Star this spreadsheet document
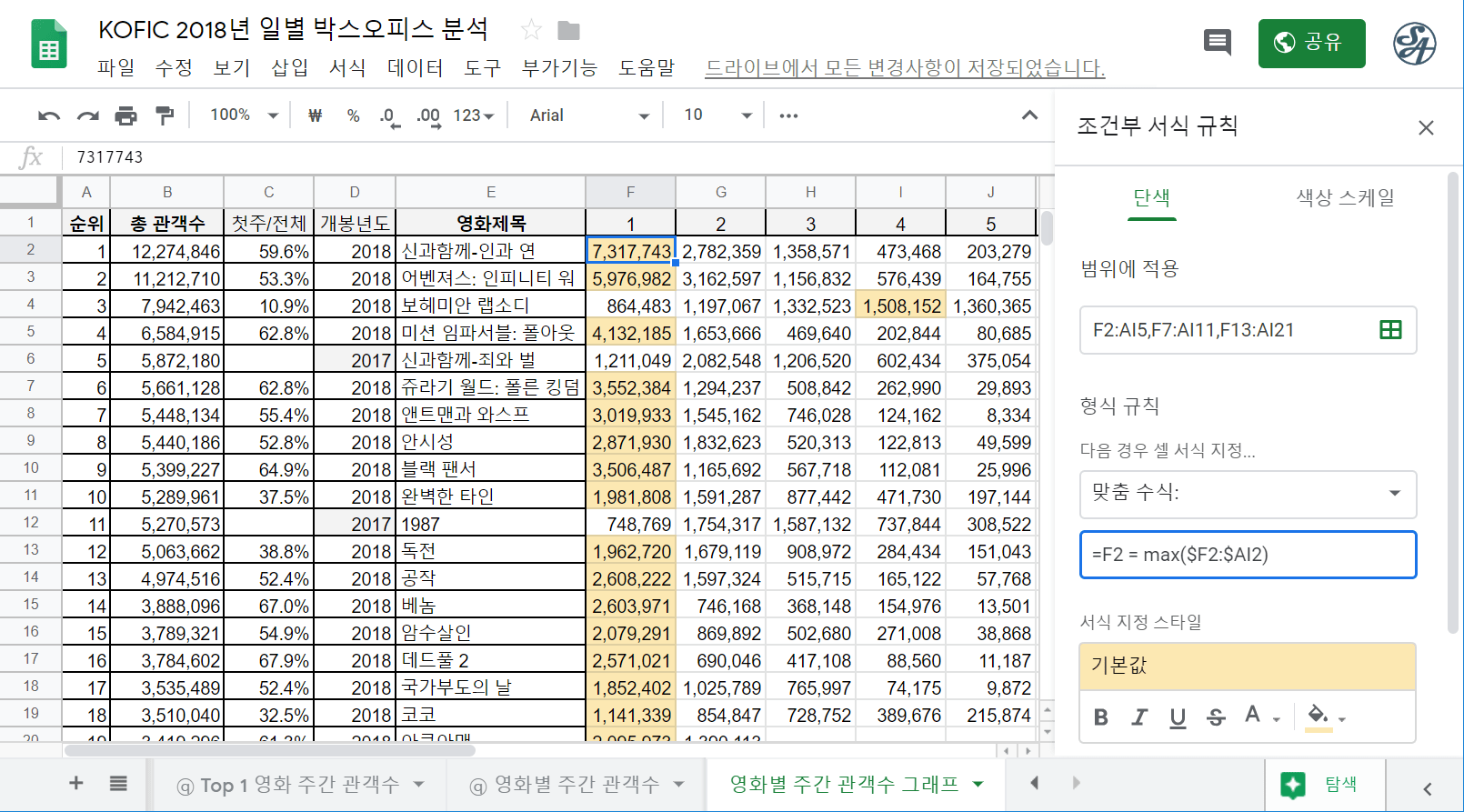Image resolution: width=1464 pixels, height=812 pixels. click(x=531, y=30)
